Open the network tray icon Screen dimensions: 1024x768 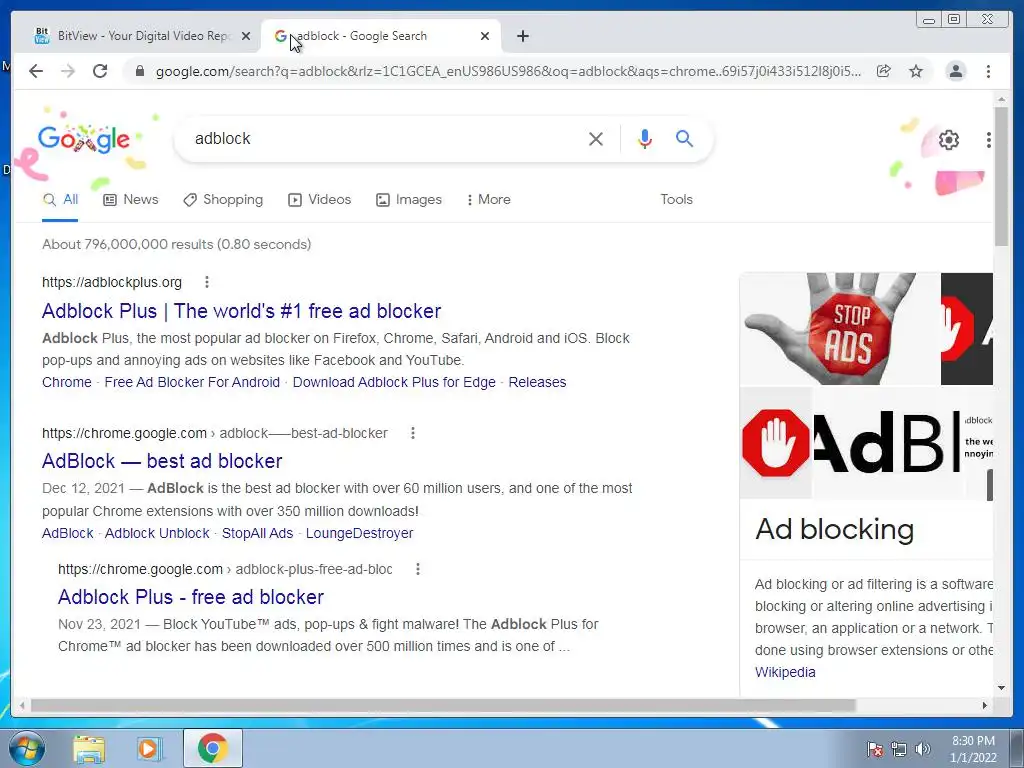point(899,749)
